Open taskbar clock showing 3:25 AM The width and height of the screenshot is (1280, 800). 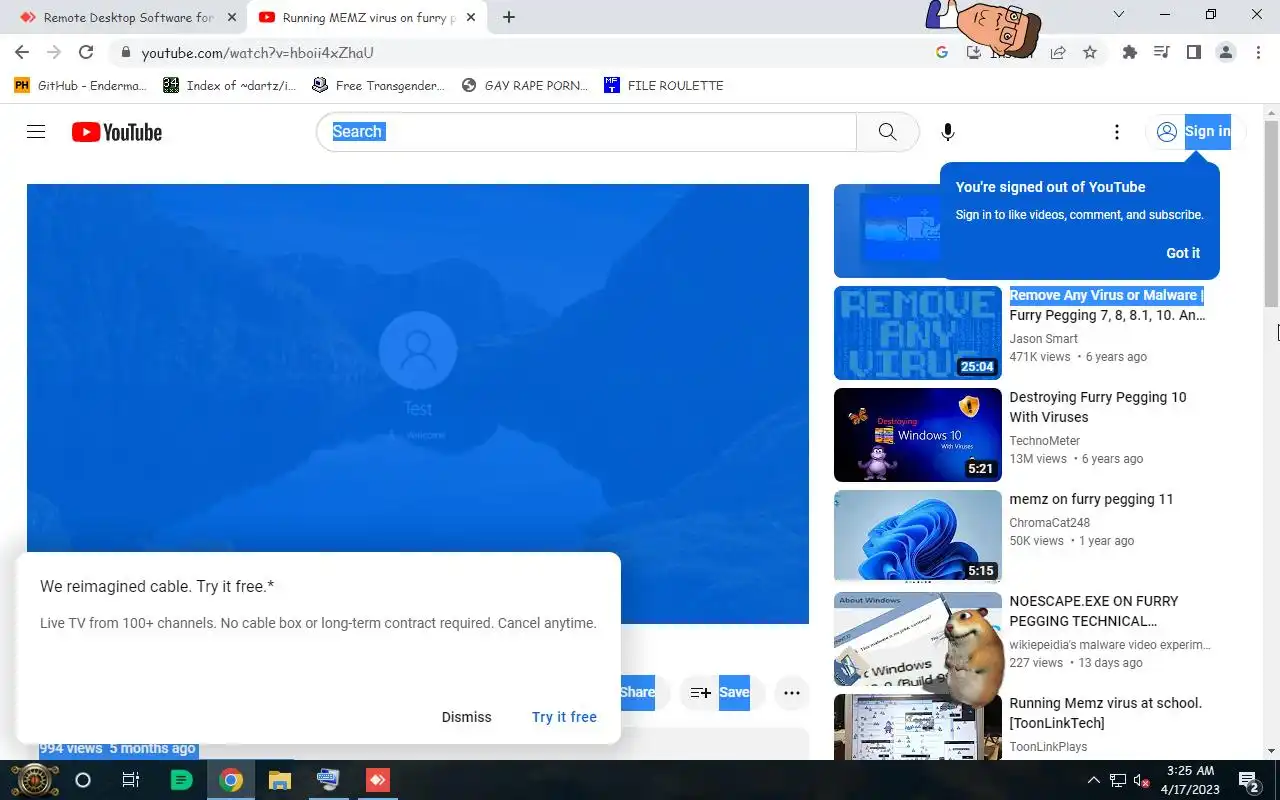click(1190, 780)
